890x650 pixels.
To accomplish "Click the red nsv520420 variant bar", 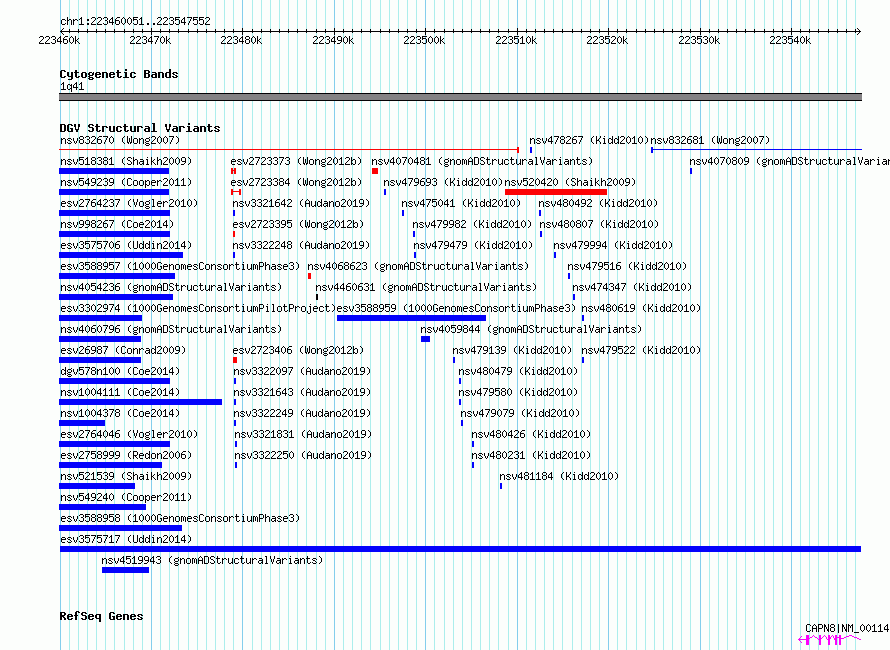I will 556,192.
